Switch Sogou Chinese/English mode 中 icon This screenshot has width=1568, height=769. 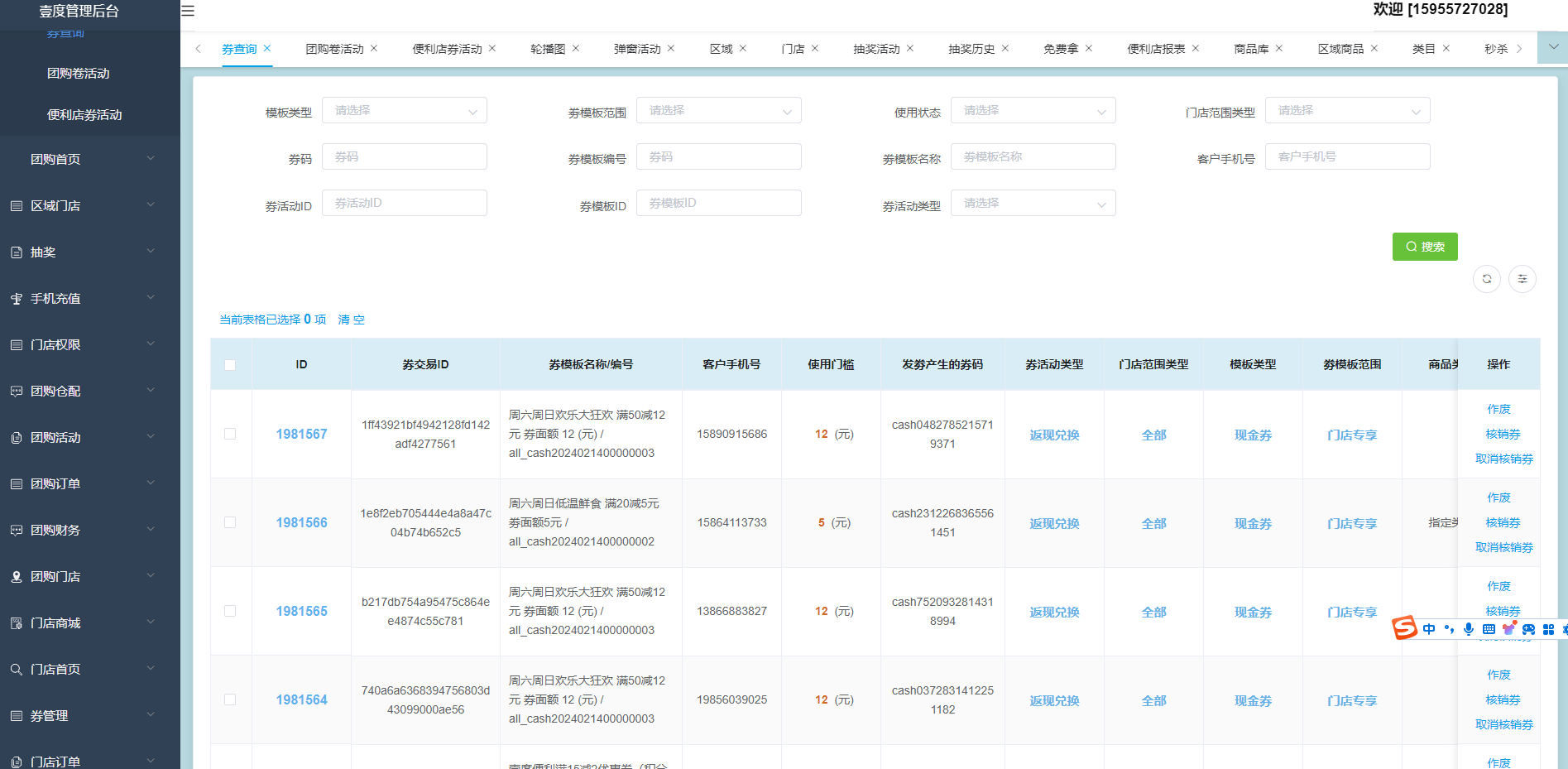[1429, 629]
